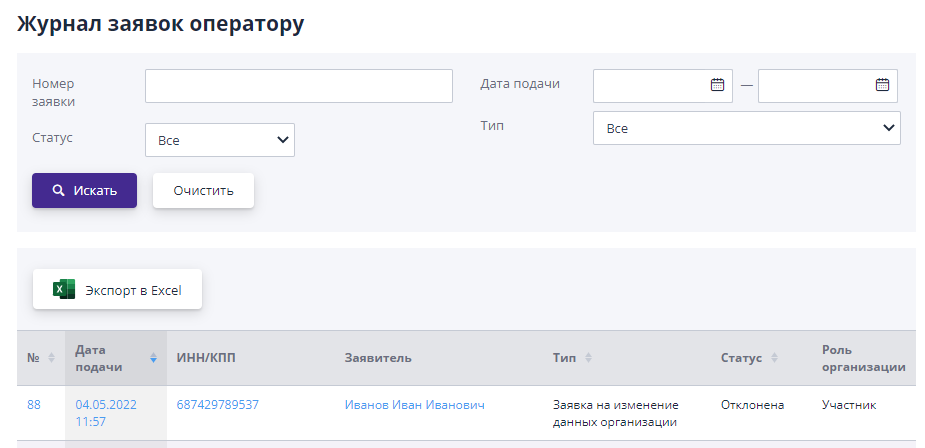
Task: Click the magnifier icon on Искать button
Action: 59,190
